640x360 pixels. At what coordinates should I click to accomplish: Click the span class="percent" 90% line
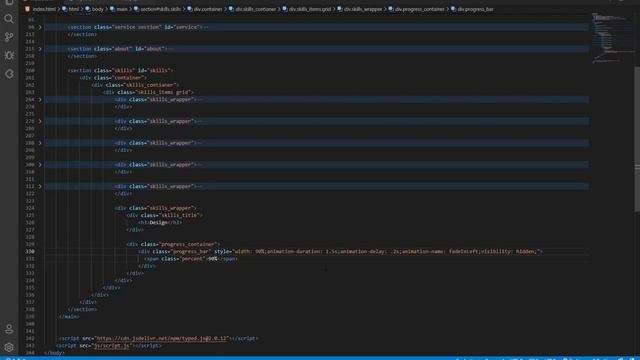(x=191, y=259)
